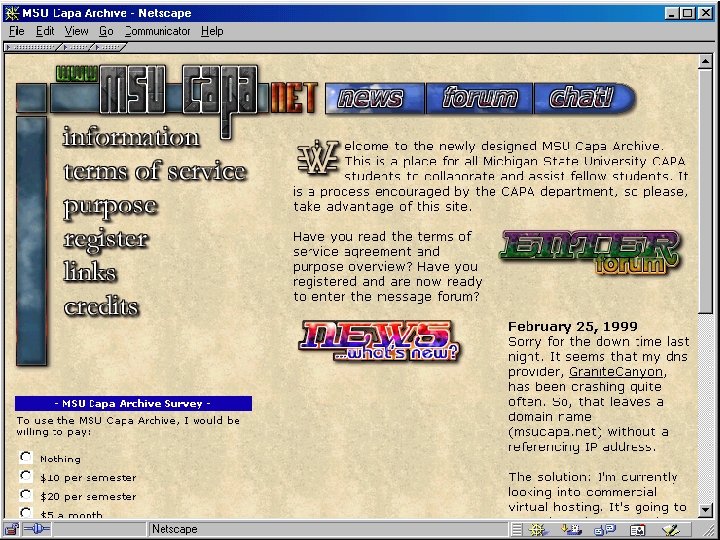Expand the rightmost collapsed toolbar tab

coord(109,47)
